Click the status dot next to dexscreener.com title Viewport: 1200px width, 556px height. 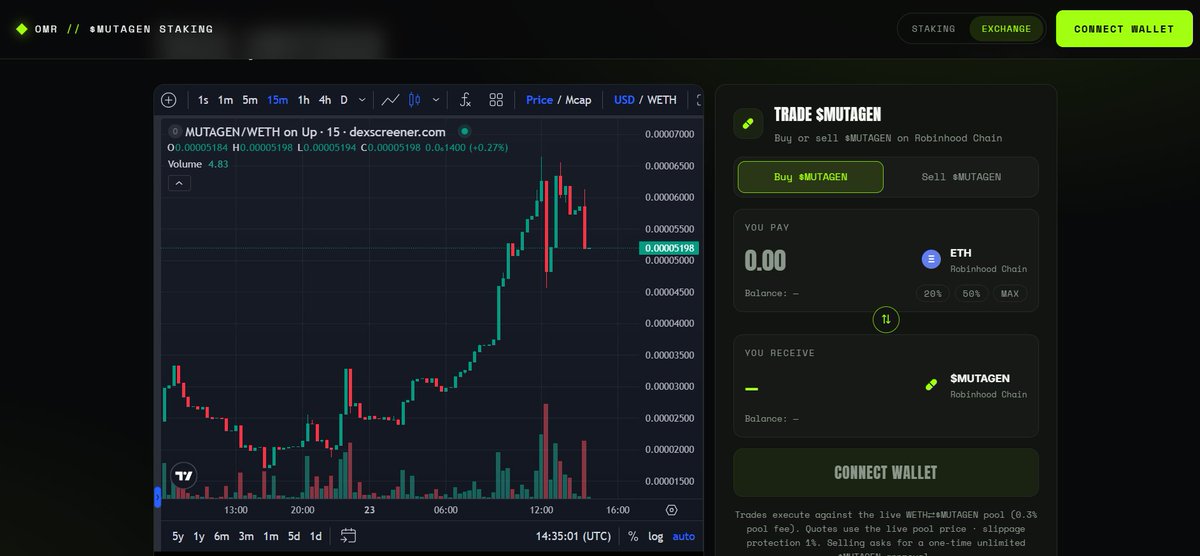464,131
